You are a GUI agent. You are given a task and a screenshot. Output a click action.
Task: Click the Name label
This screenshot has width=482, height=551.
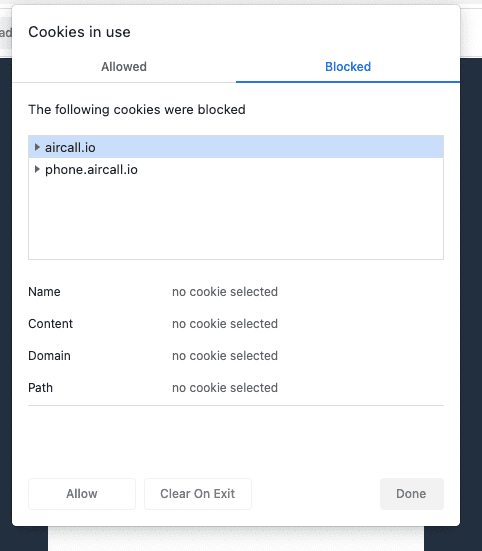tap(44, 292)
